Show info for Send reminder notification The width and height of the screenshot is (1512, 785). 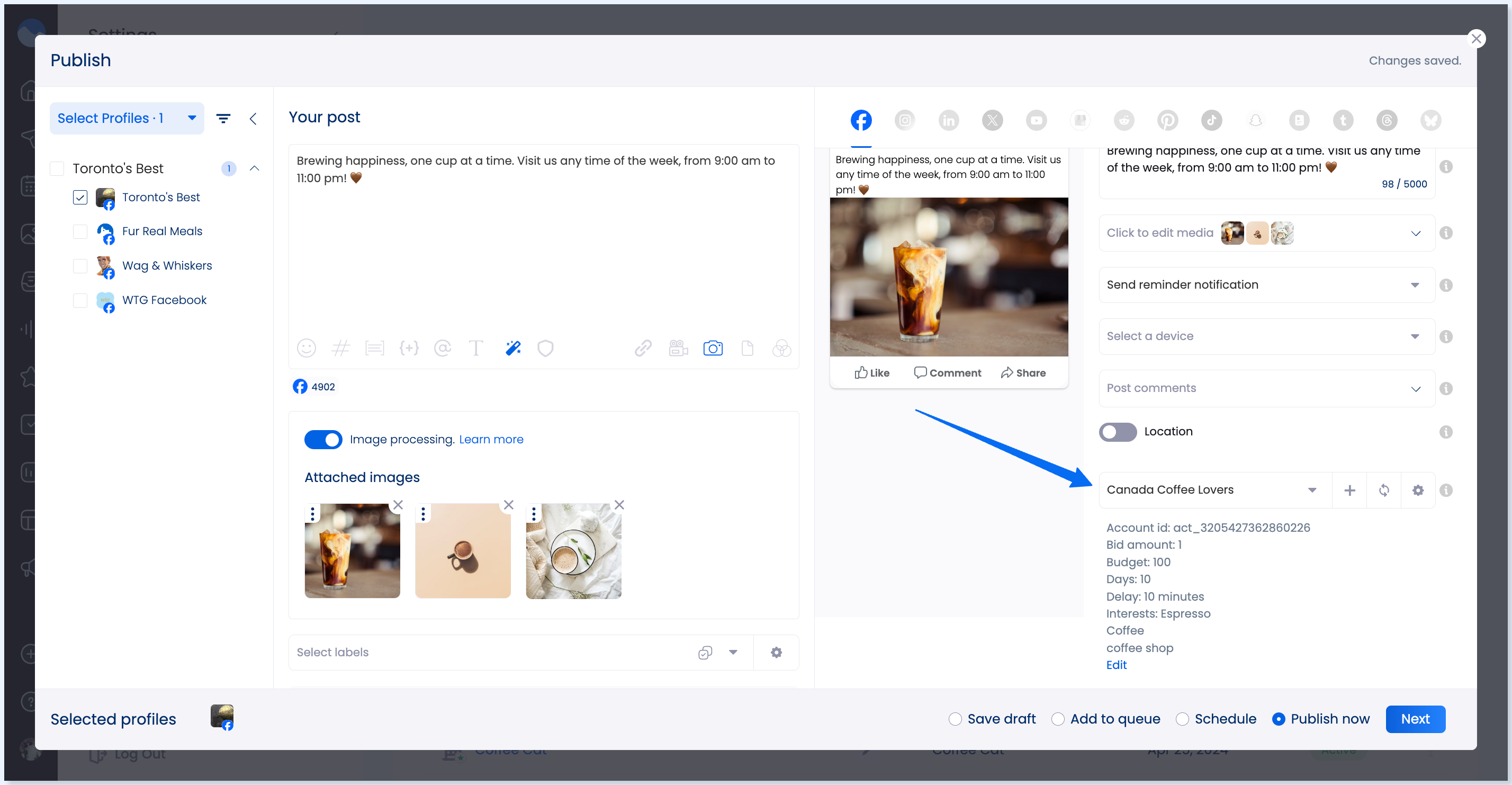pyautogui.click(x=1446, y=285)
